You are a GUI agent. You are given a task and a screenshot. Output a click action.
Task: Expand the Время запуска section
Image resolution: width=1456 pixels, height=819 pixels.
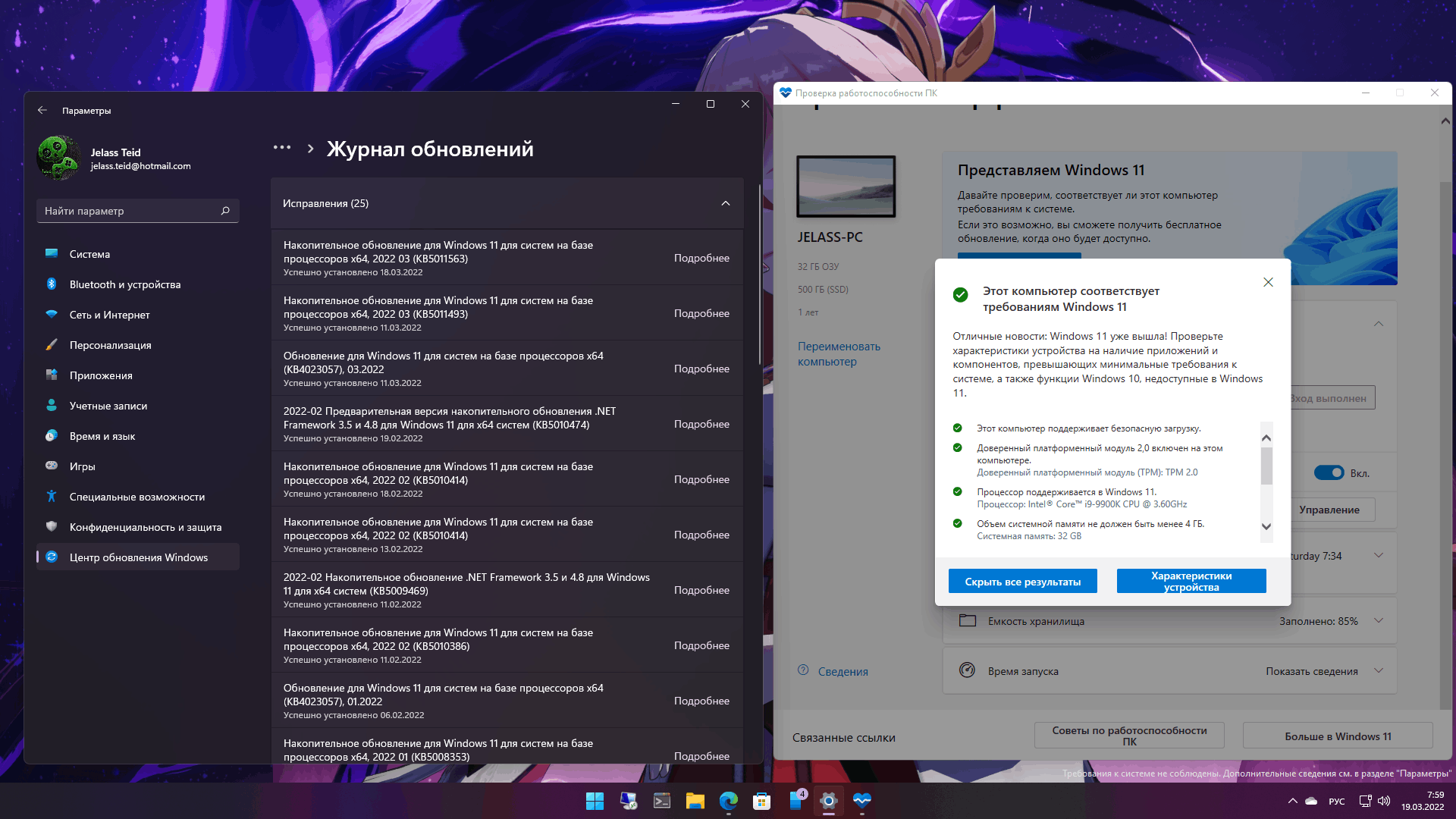[1378, 670]
